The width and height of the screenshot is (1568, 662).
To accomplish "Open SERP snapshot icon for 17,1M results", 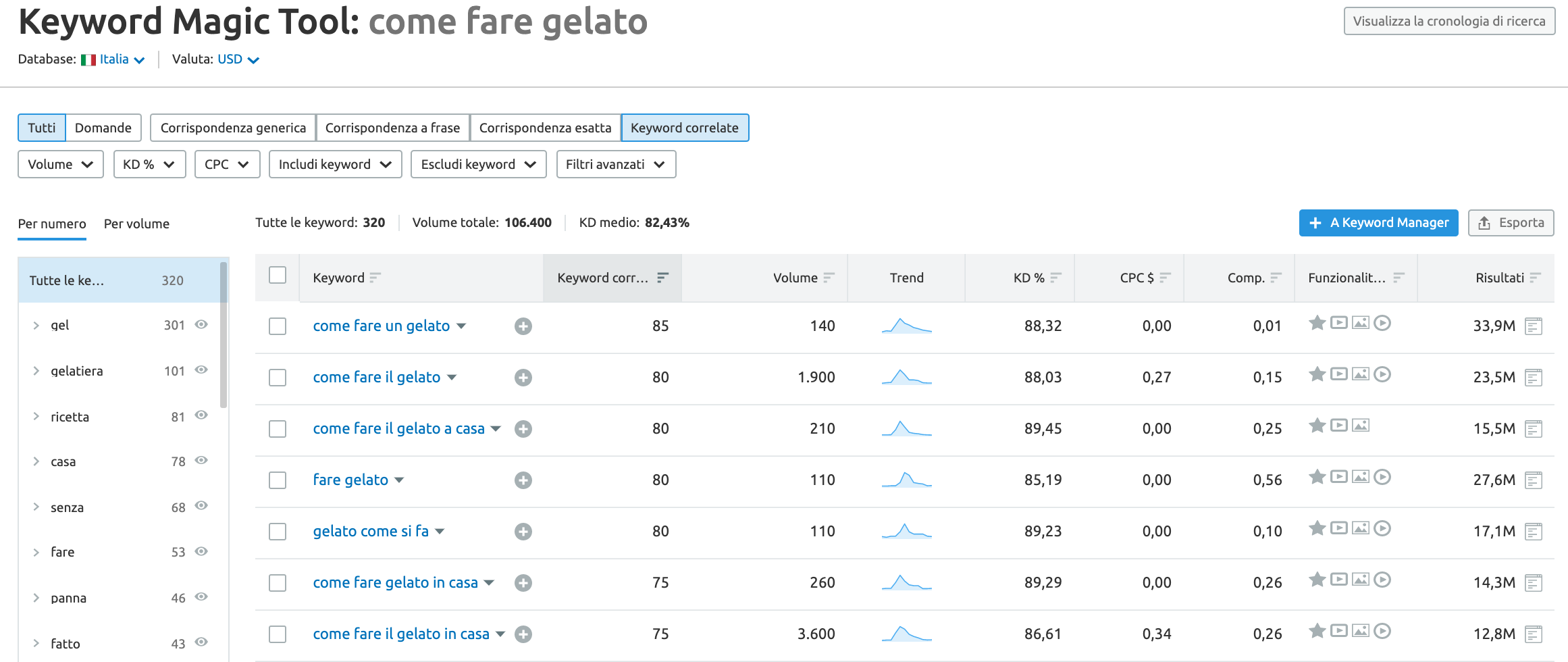I will click(1534, 532).
